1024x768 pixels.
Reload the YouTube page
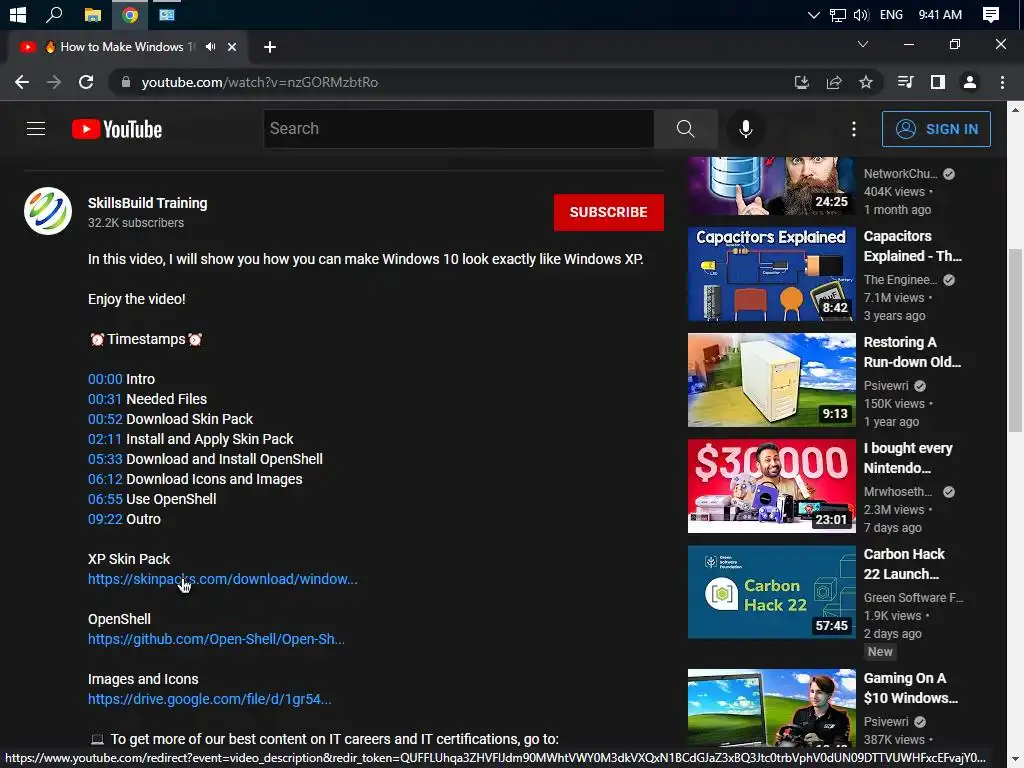pos(86,82)
